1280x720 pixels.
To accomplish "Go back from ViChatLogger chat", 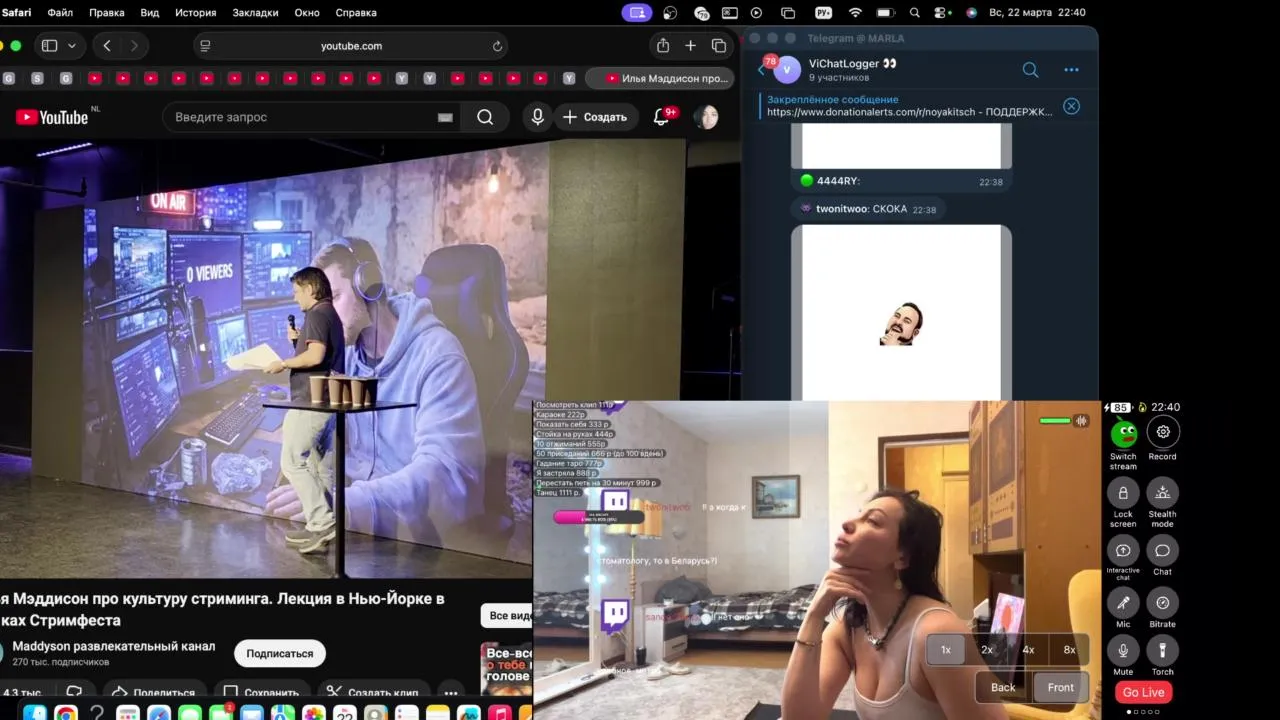I will coord(762,70).
